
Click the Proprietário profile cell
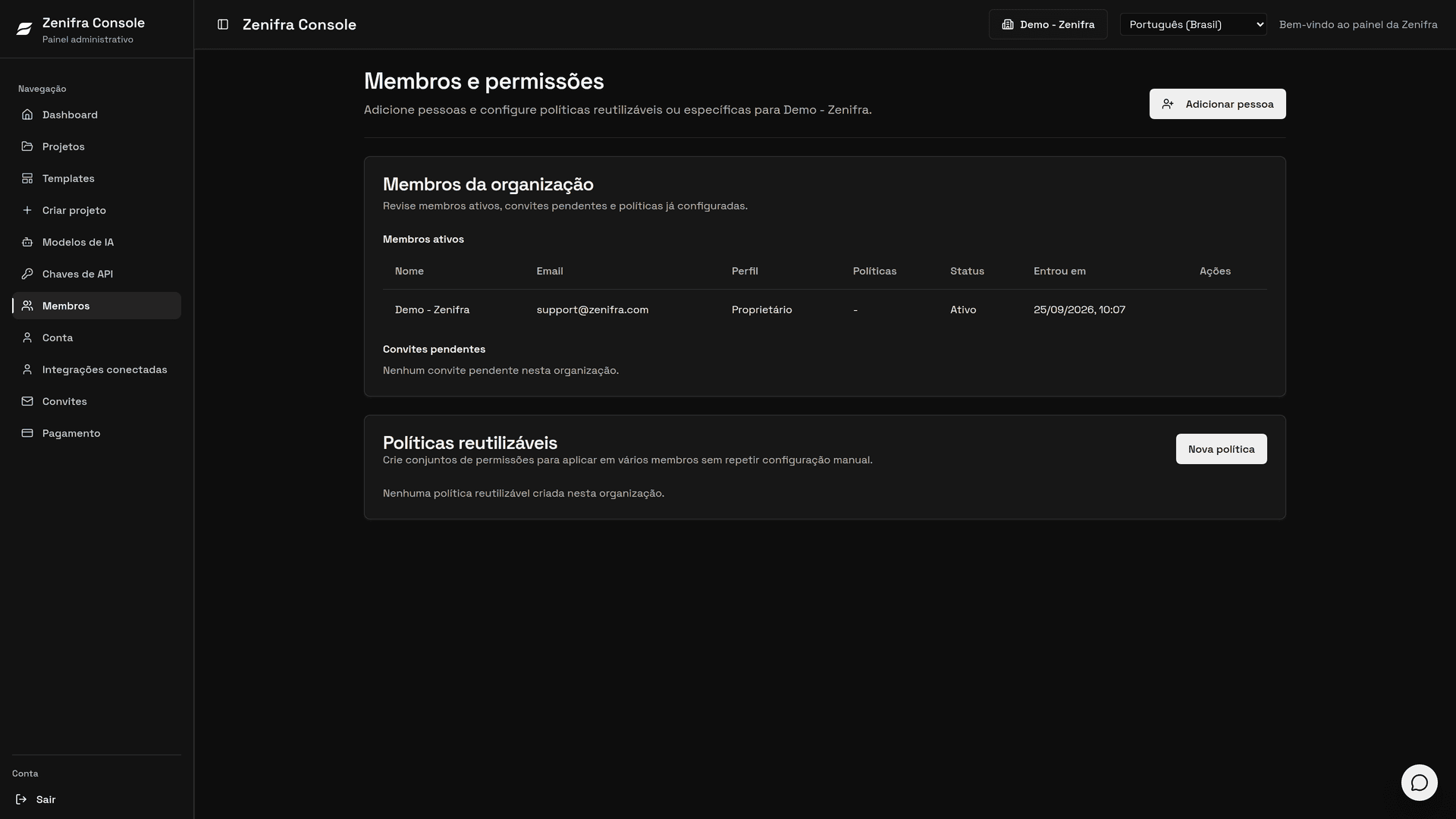761,309
